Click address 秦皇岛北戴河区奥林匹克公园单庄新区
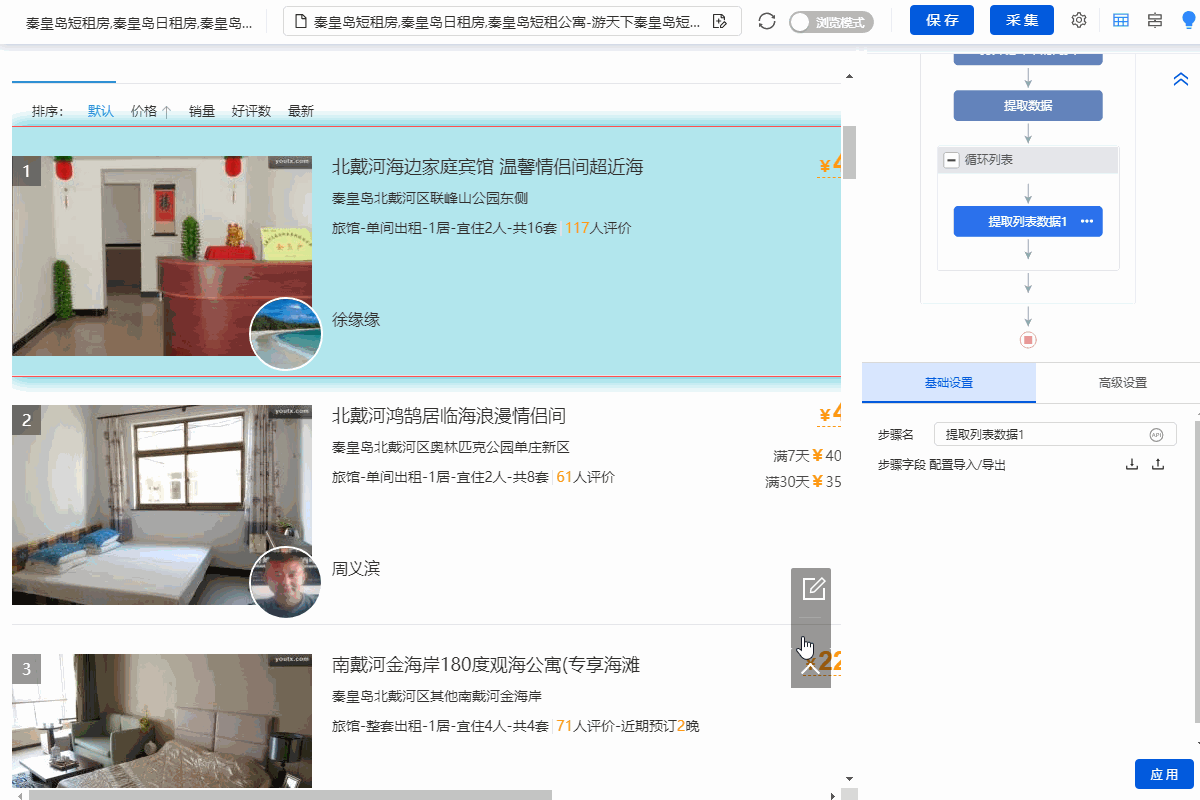 point(451,447)
